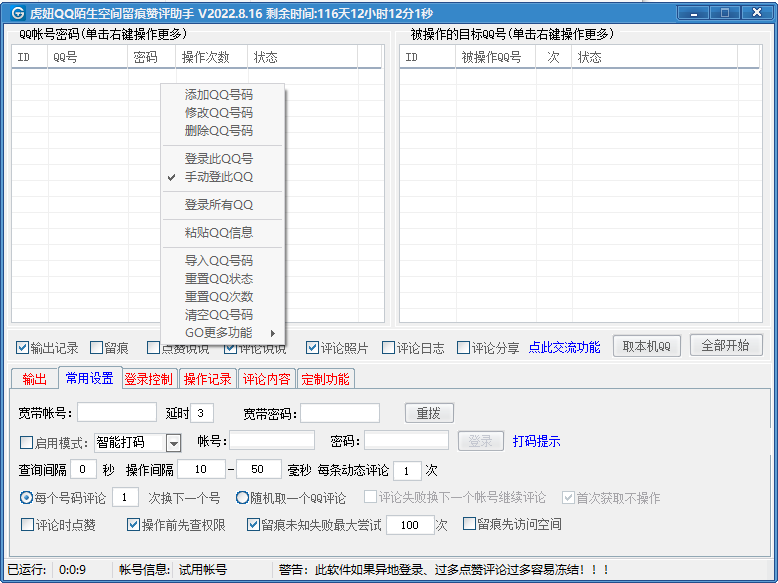The image size is (778, 583).
Task: Click the 试用帐号 status bar text
Action: pyautogui.click(x=203, y=570)
